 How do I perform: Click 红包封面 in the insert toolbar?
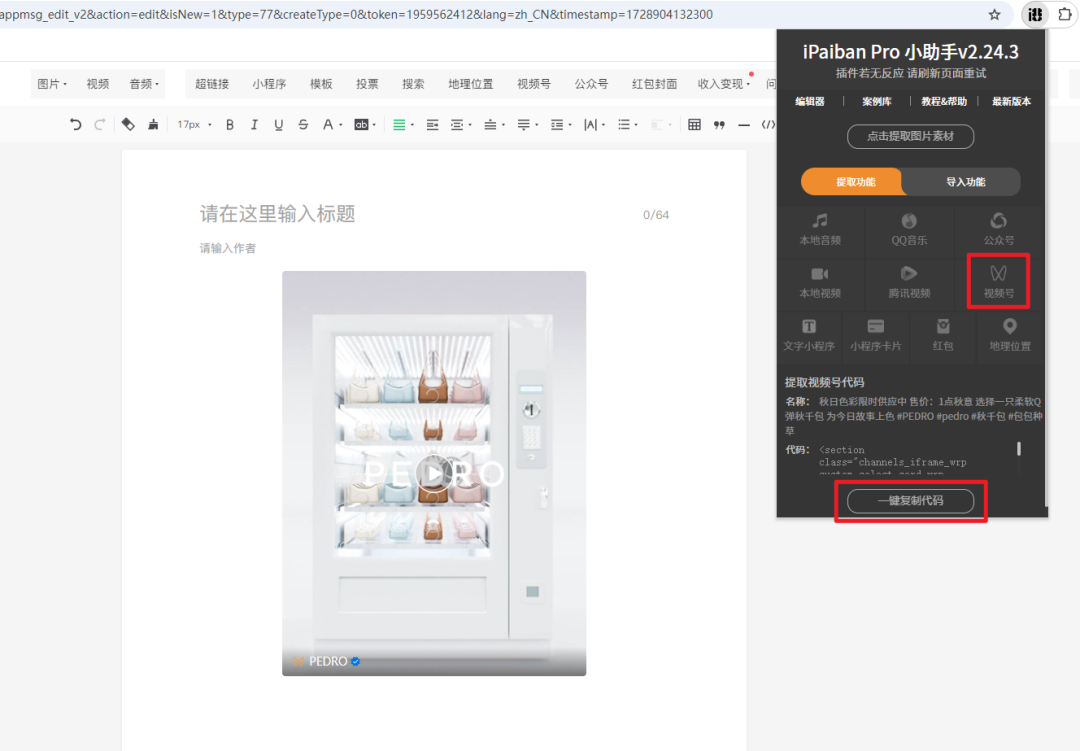coord(654,84)
